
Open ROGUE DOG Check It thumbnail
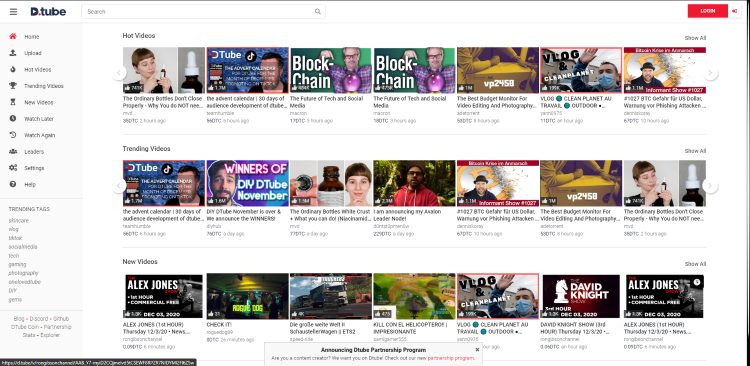[x=247, y=296]
